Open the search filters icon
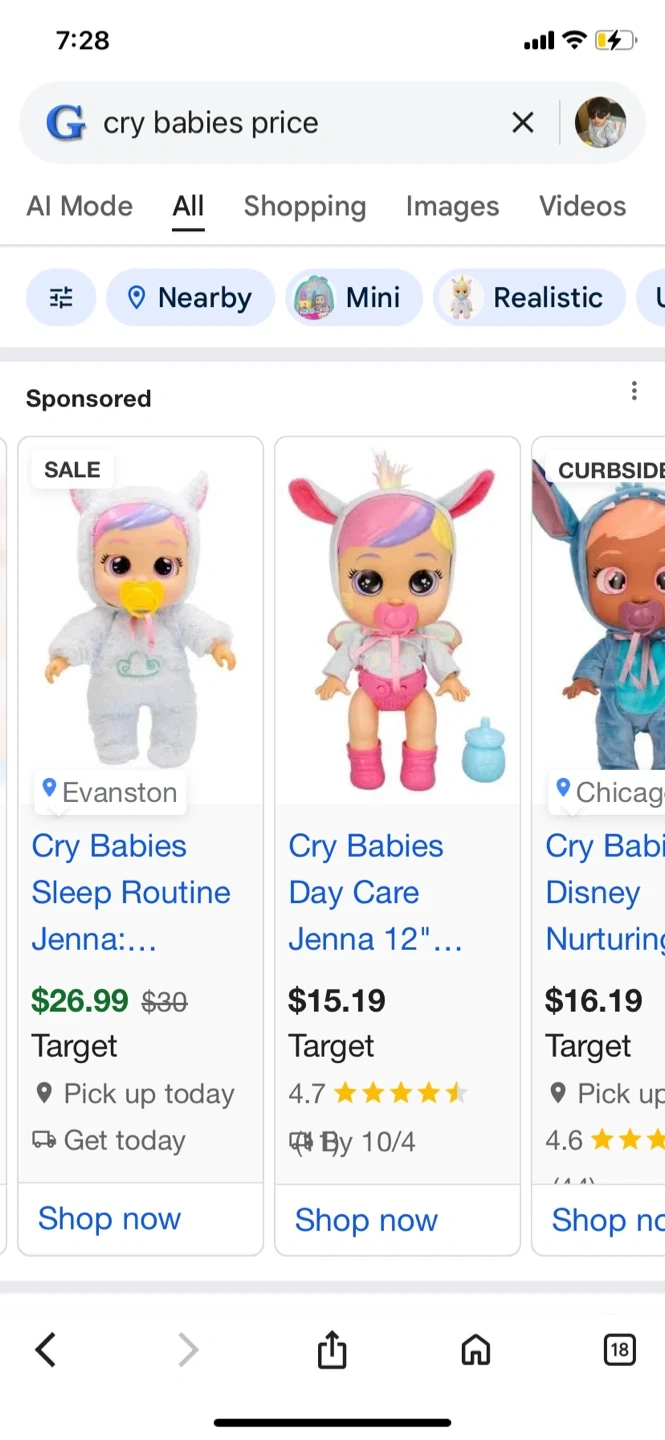Screen dimensions: 665x1440 [61, 298]
